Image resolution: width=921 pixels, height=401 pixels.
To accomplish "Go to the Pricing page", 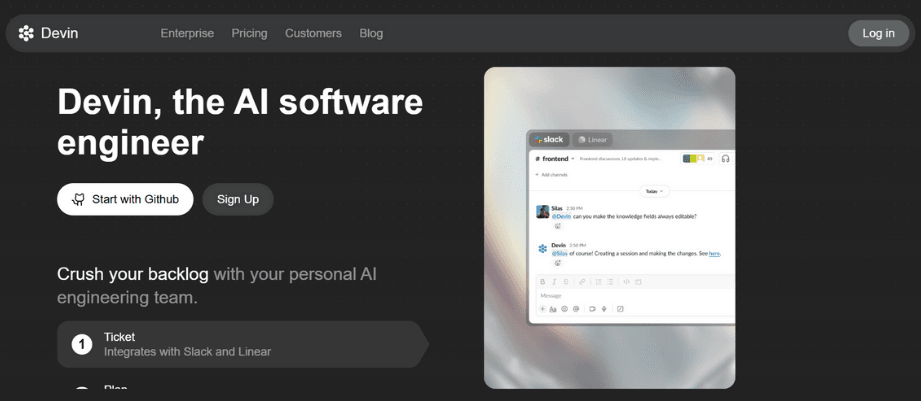I will (x=249, y=33).
